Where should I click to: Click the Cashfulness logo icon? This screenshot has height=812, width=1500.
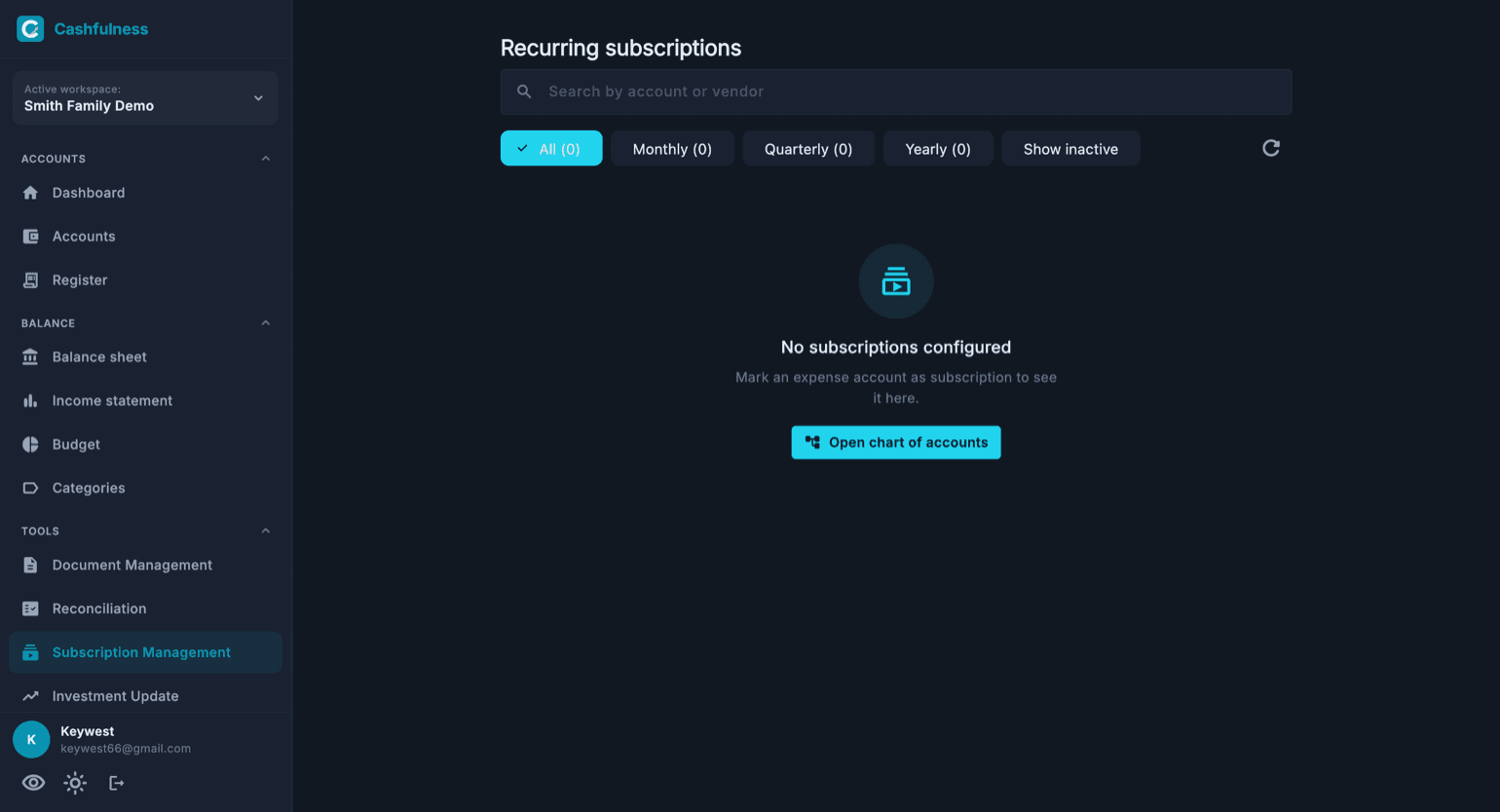(30, 29)
